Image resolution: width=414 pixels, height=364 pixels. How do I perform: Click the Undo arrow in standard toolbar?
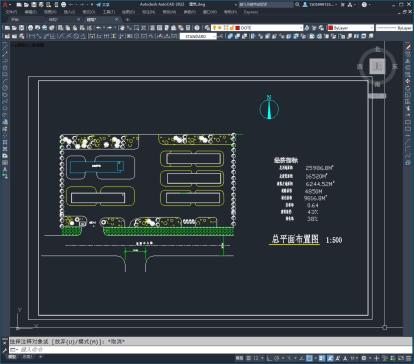99,28
